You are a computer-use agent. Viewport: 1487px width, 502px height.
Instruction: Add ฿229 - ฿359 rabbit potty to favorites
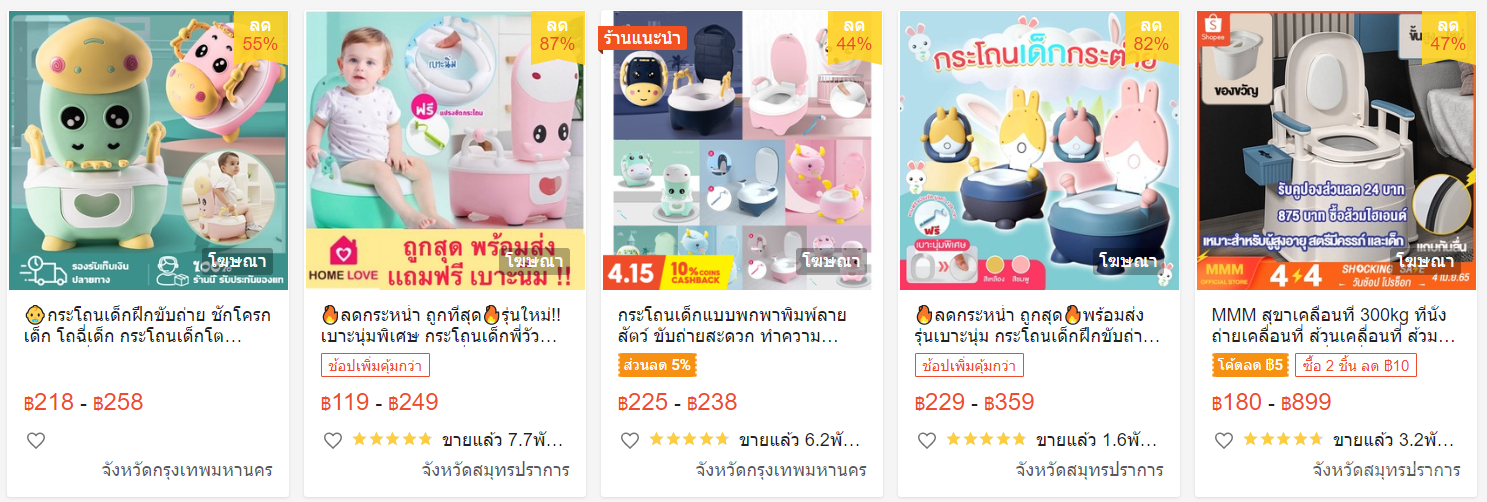(927, 440)
